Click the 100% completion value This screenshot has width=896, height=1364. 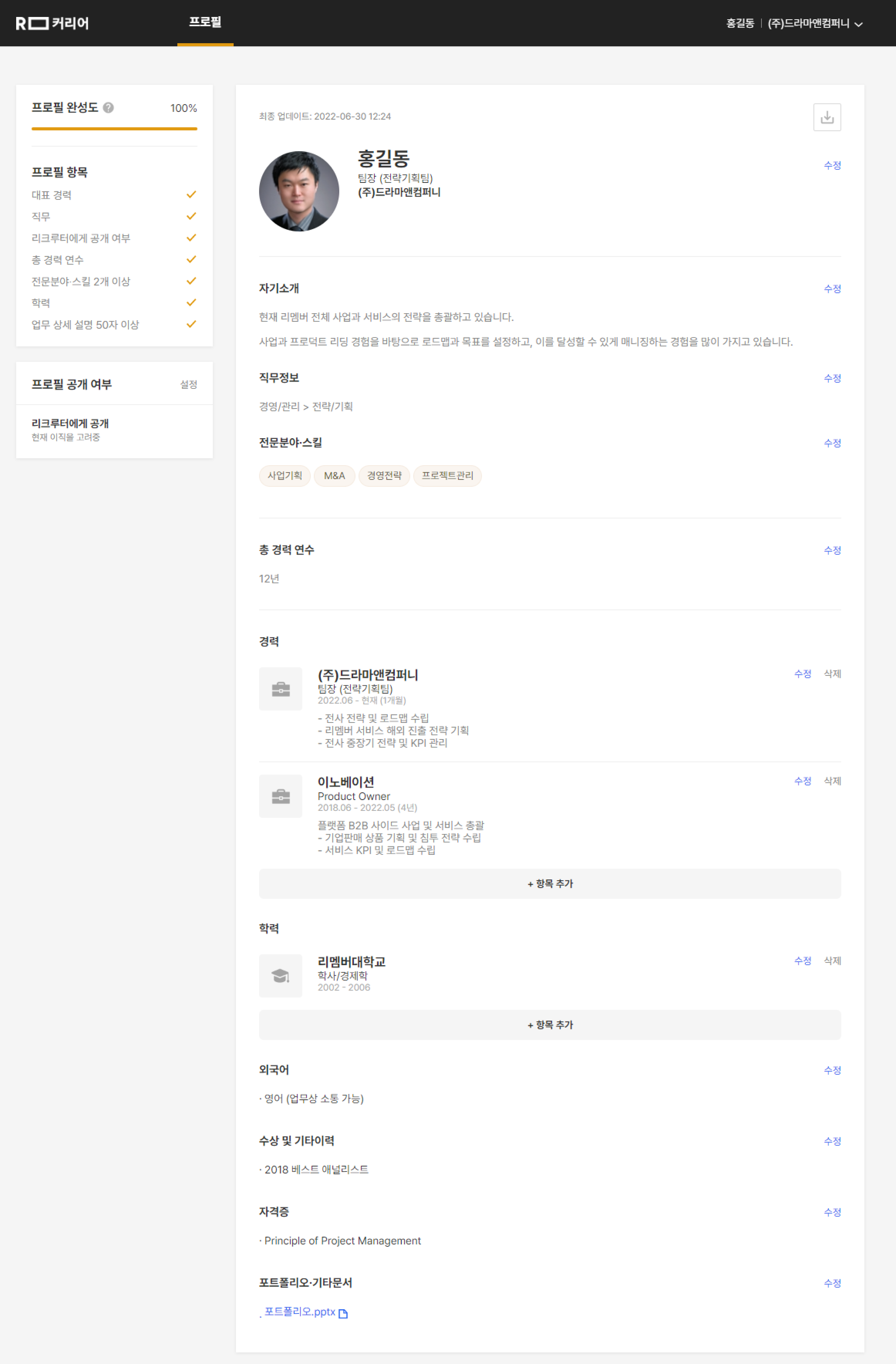point(183,108)
